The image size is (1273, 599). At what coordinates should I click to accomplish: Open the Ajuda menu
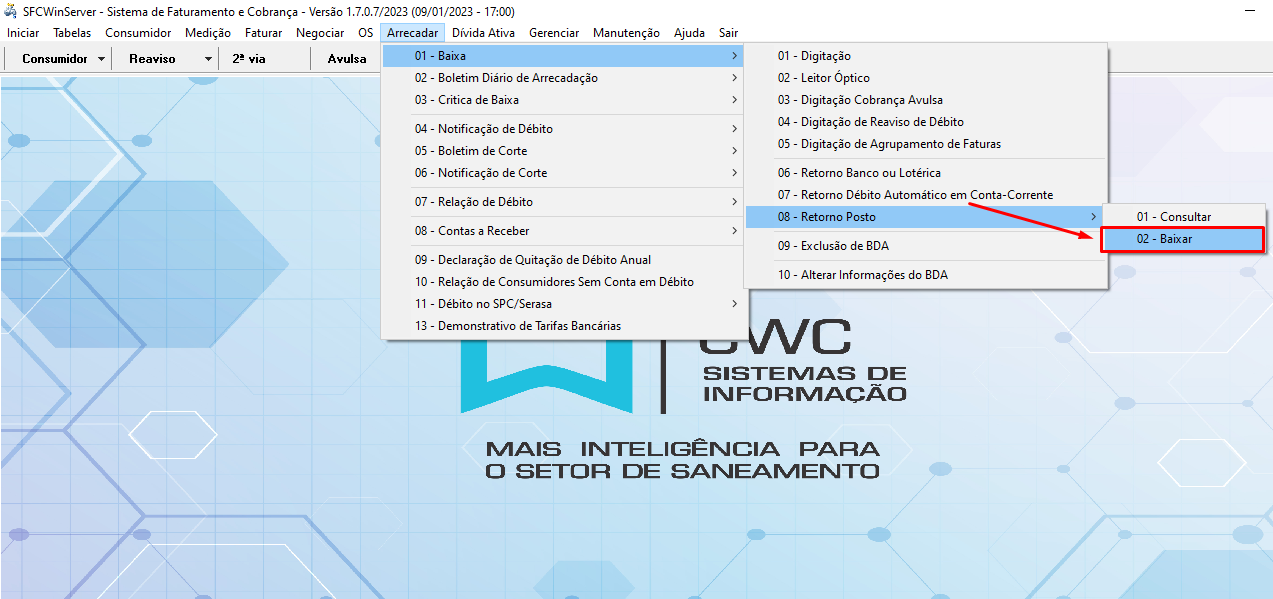coord(688,32)
